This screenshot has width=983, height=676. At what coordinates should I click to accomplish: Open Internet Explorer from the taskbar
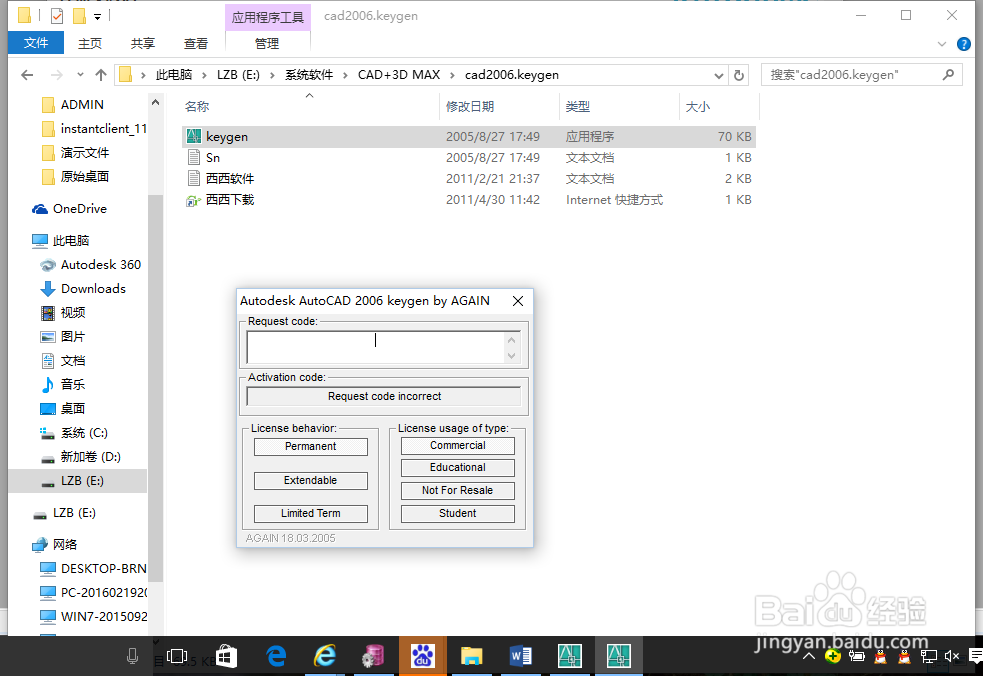(324, 656)
